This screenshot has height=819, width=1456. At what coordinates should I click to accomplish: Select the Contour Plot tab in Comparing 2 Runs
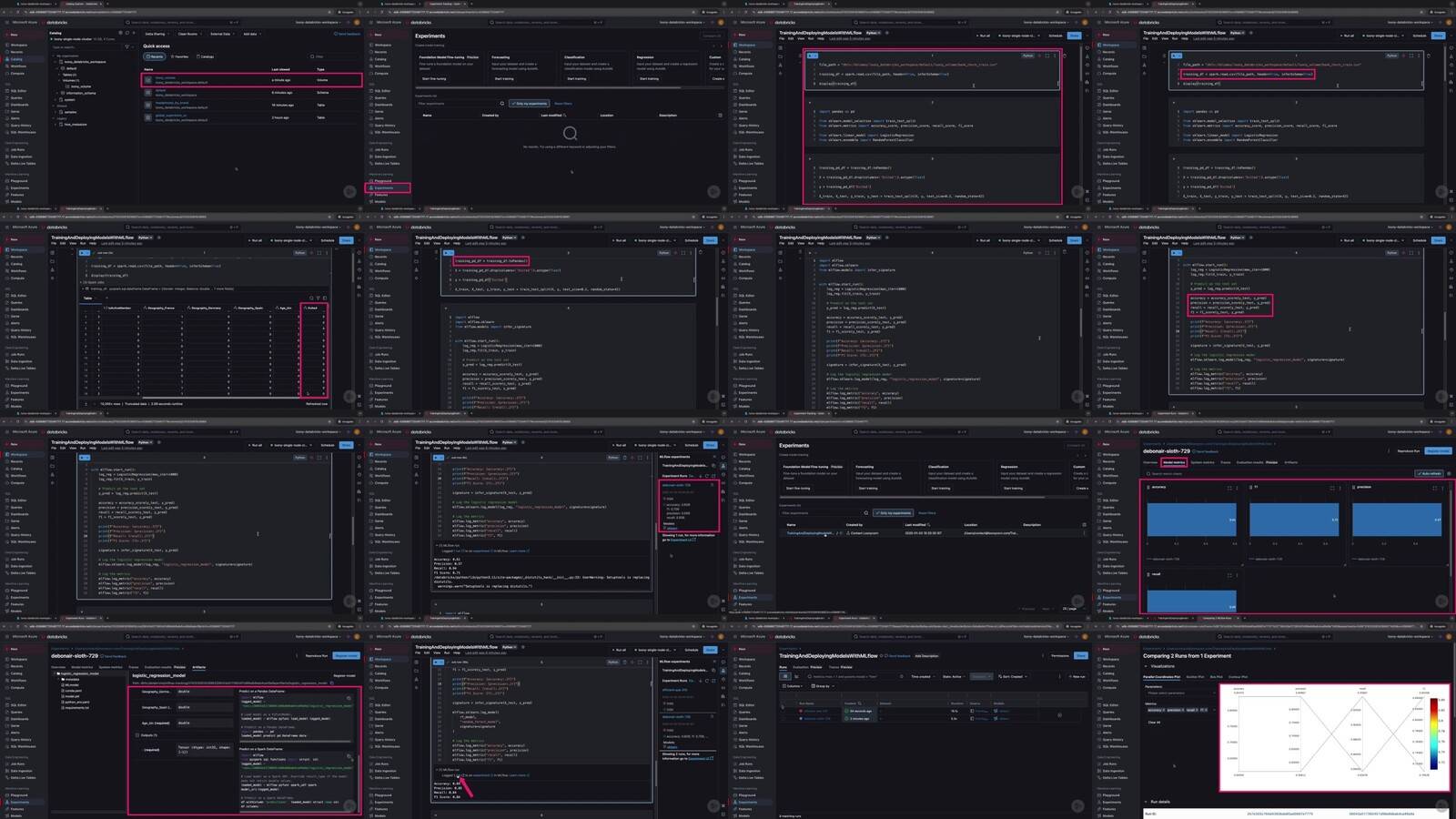[1238, 677]
